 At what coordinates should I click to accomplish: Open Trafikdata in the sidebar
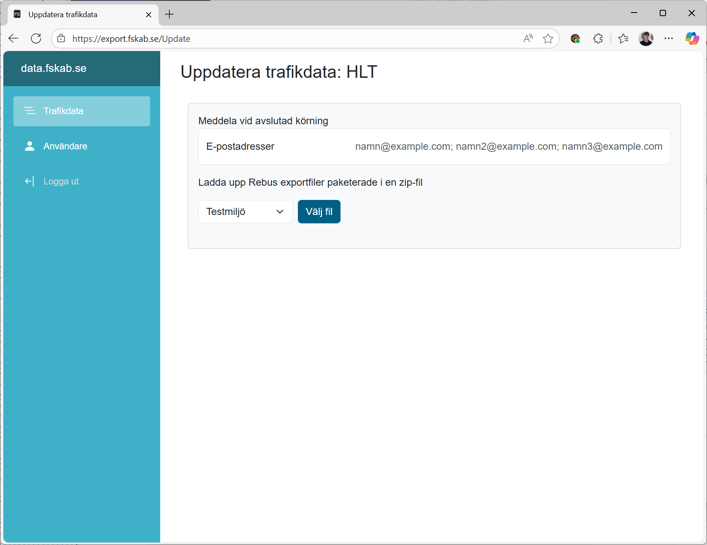[x=82, y=111]
